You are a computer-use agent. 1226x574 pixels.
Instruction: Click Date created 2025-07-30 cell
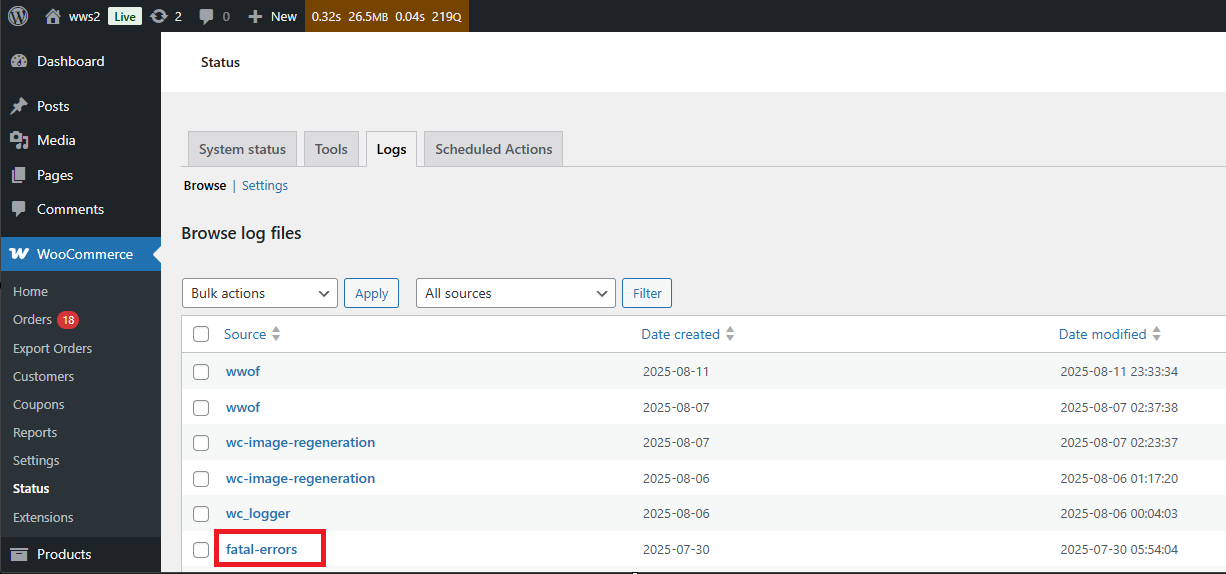pos(676,550)
